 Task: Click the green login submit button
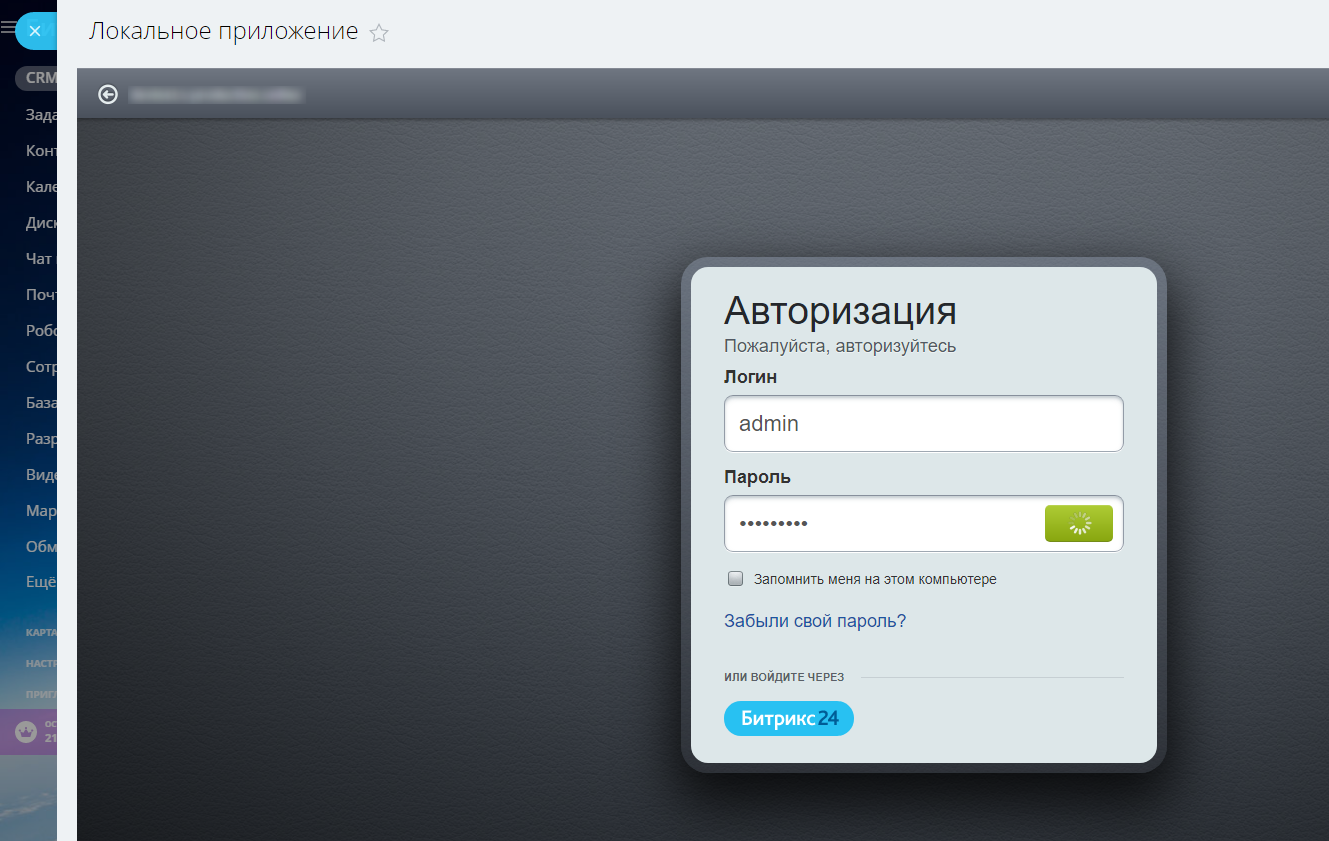coord(1078,523)
